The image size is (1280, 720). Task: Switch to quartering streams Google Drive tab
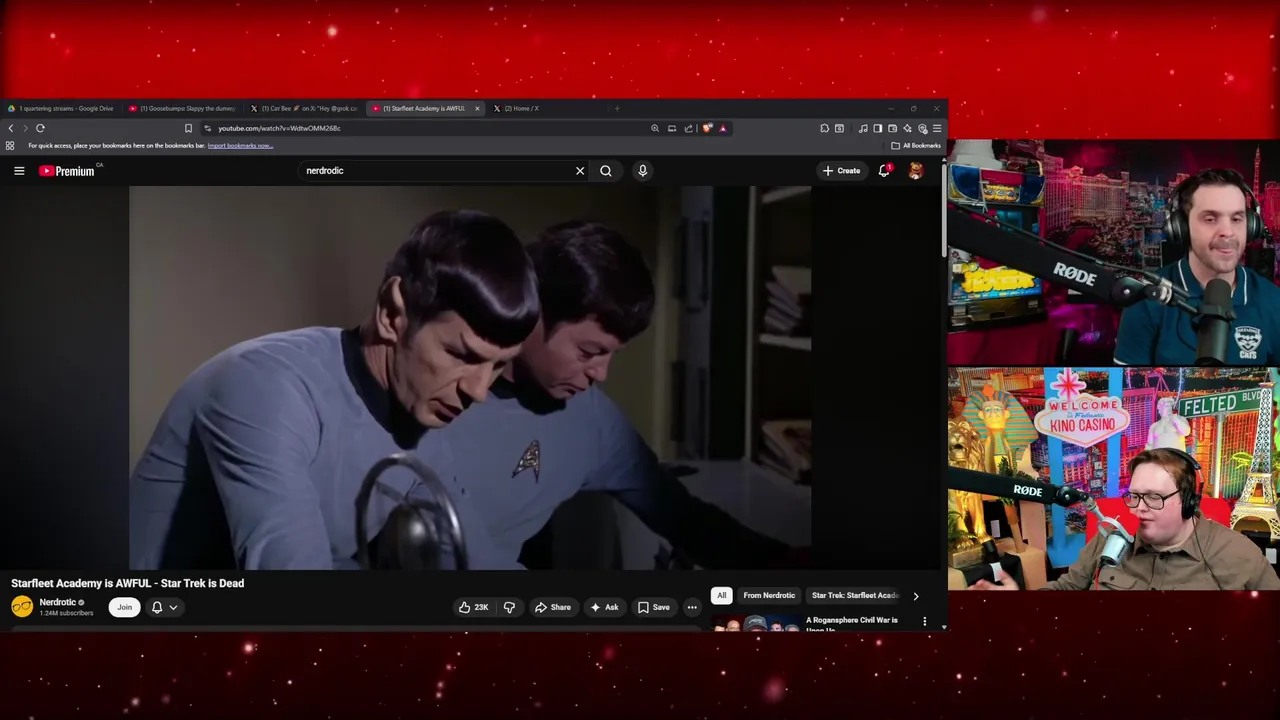click(60, 108)
